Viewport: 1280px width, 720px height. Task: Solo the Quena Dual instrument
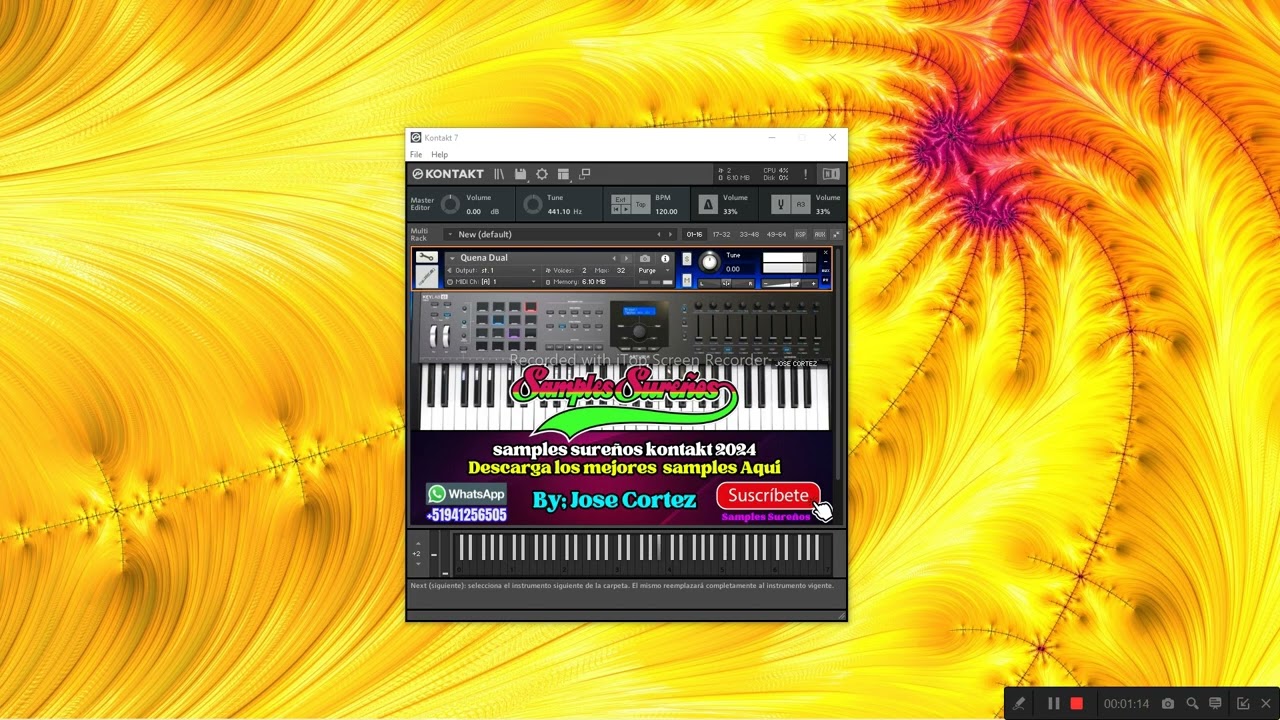687,259
